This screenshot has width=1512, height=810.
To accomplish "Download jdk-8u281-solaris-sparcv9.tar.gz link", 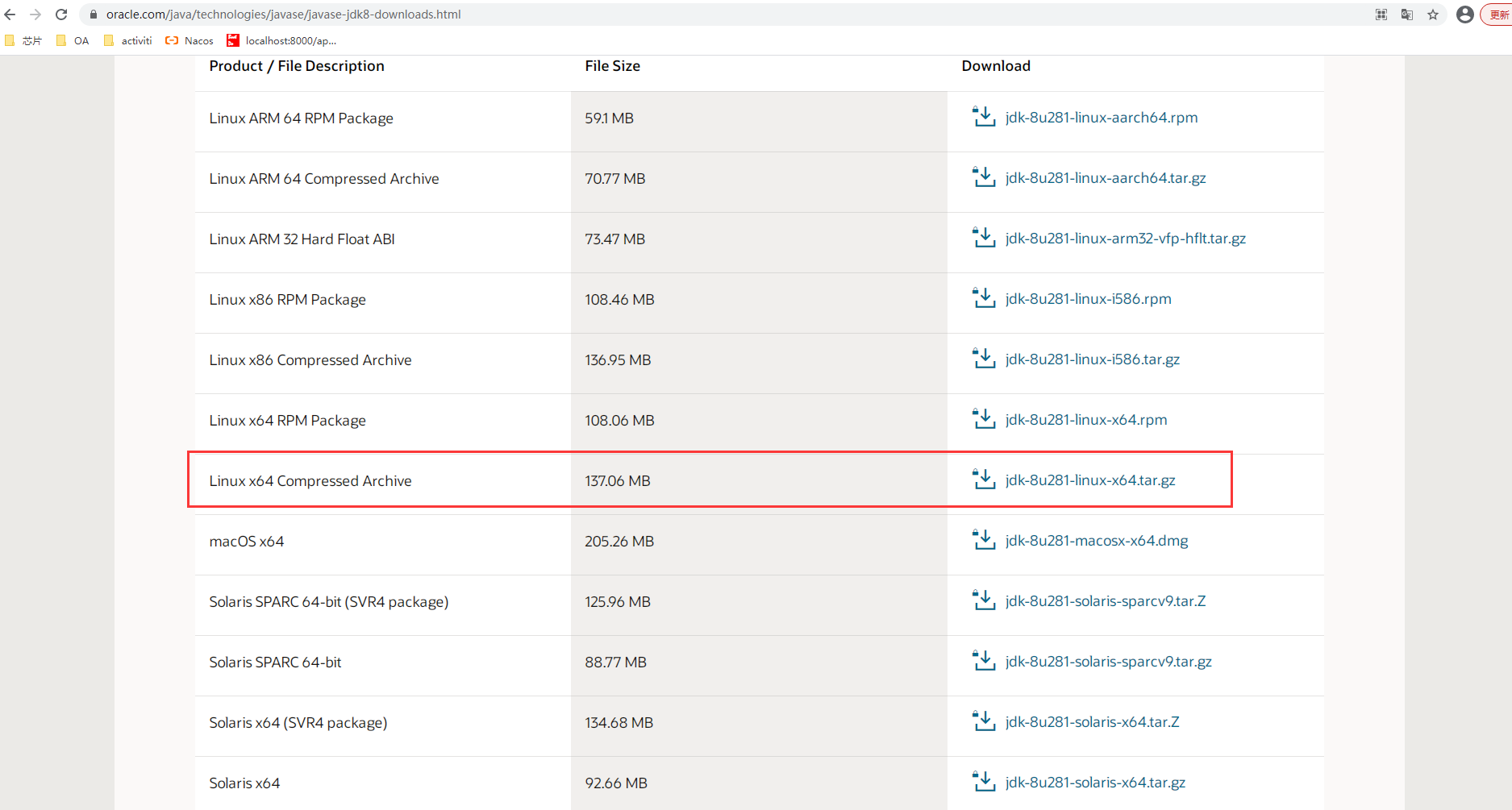I will pos(1109,662).
